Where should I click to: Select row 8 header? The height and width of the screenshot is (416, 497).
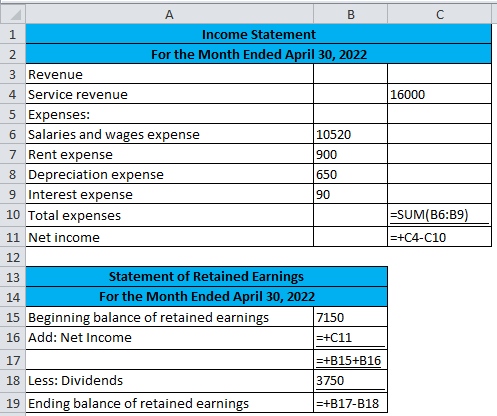coord(13,174)
